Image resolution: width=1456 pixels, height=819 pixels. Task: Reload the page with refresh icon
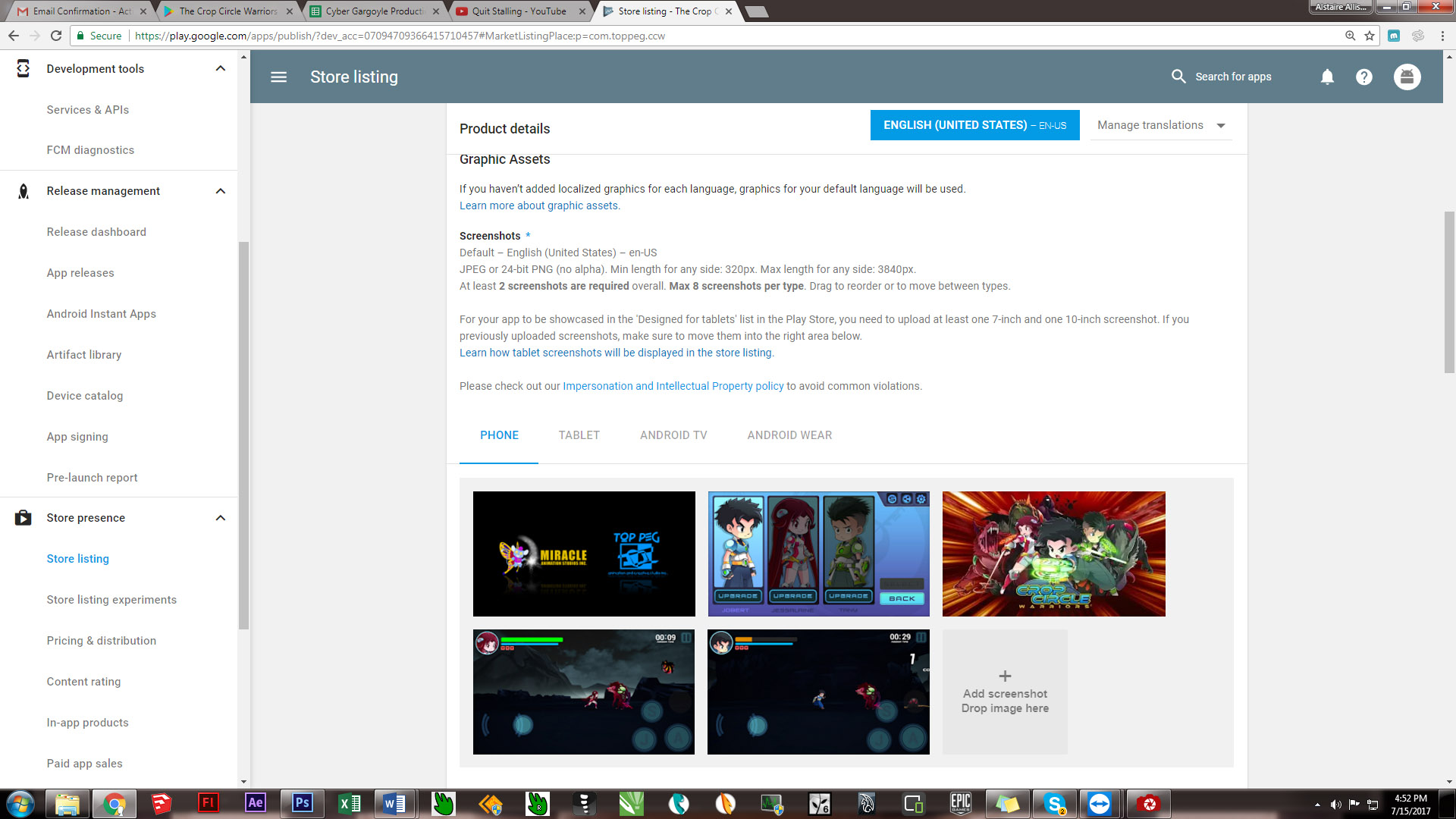click(x=55, y=36)
